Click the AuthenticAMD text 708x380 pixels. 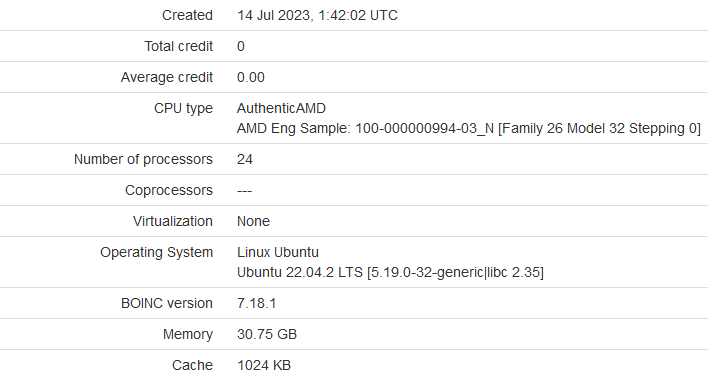click(x=281, y=108)
